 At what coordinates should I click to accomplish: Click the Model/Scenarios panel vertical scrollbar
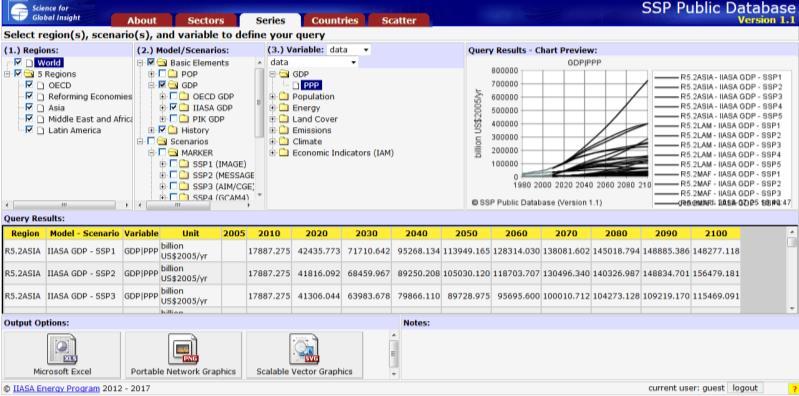click(x=259, y=128)
